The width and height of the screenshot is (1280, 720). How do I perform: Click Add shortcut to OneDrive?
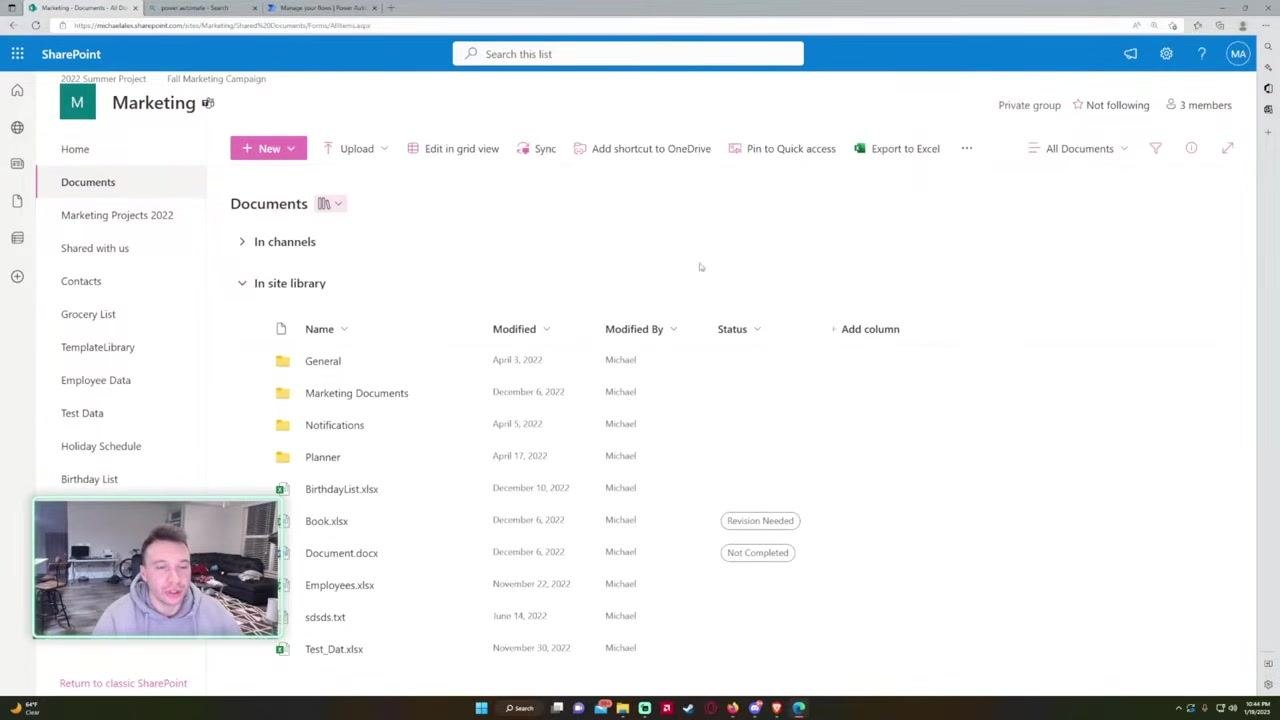point(642,148)
